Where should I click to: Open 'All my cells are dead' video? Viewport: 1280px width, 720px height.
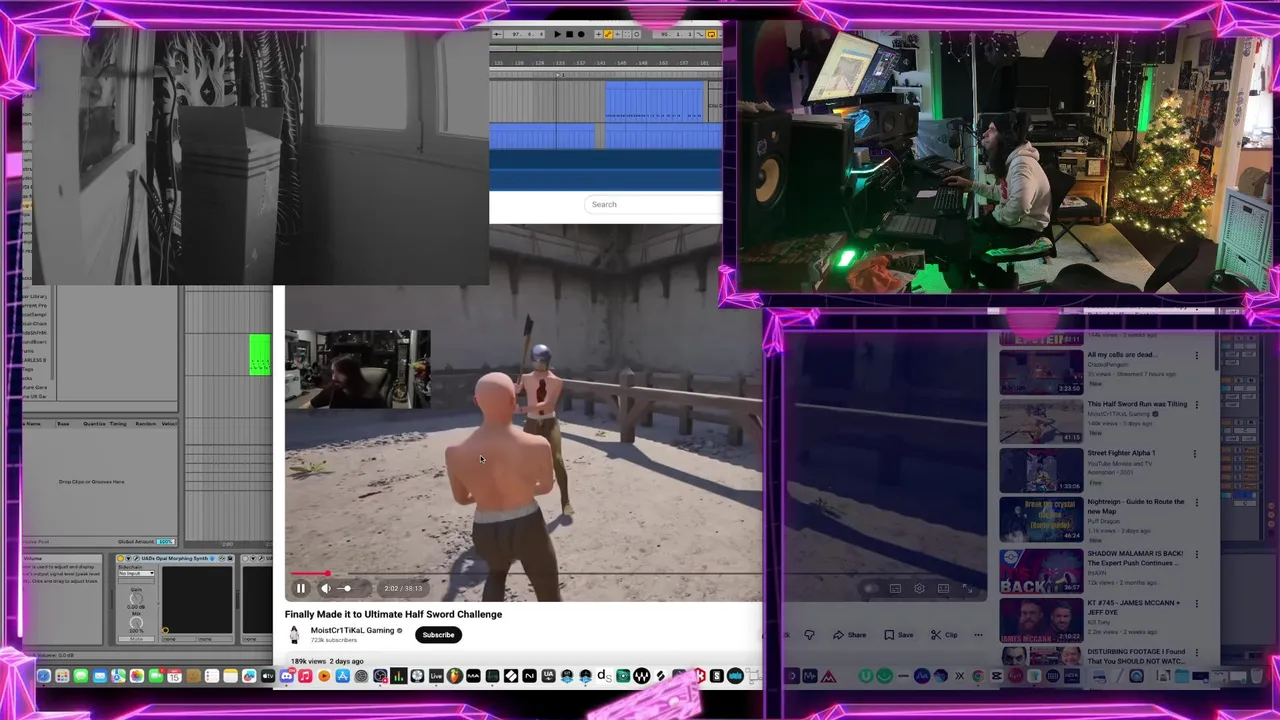(1122, 354)
